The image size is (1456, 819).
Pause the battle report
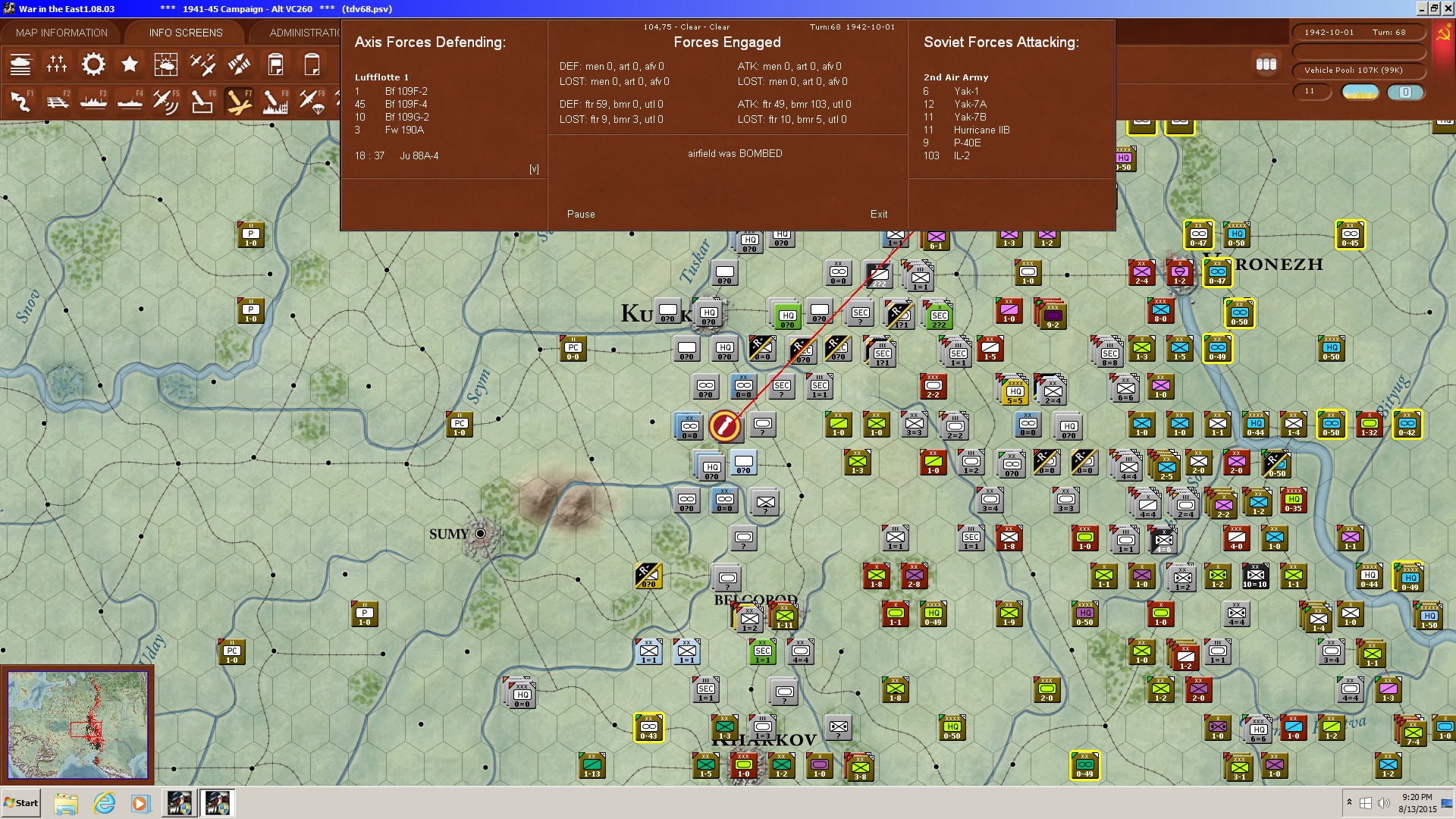(x=581, y=215)
